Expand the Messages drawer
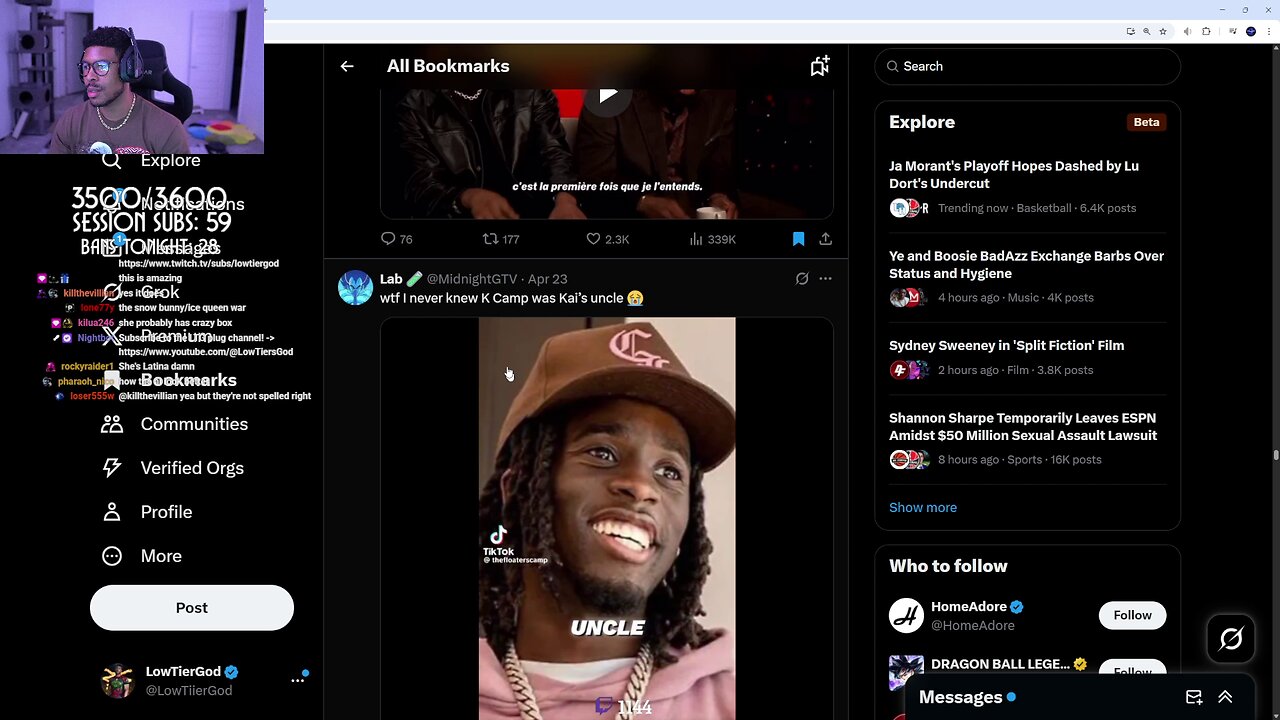The height and width of the screenshot is (720, 1280). click(1225, 697)
